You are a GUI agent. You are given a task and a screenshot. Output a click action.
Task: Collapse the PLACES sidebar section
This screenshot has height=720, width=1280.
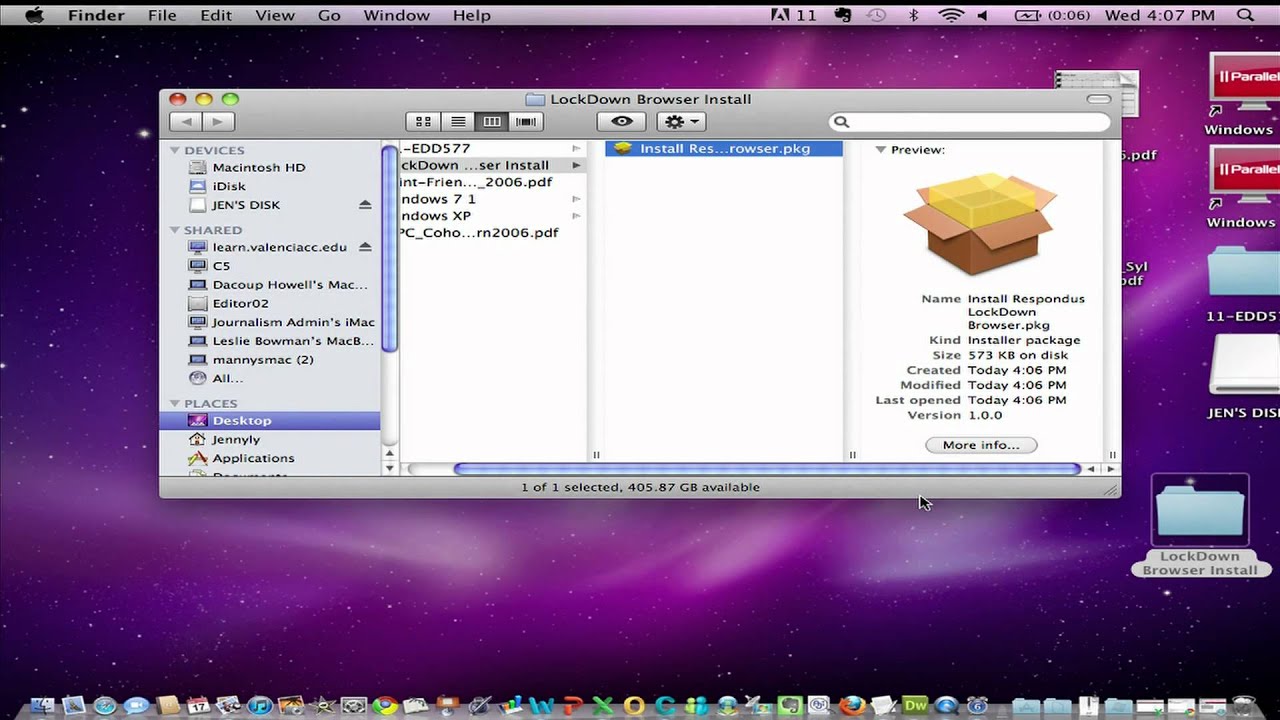tap(175, 403)
